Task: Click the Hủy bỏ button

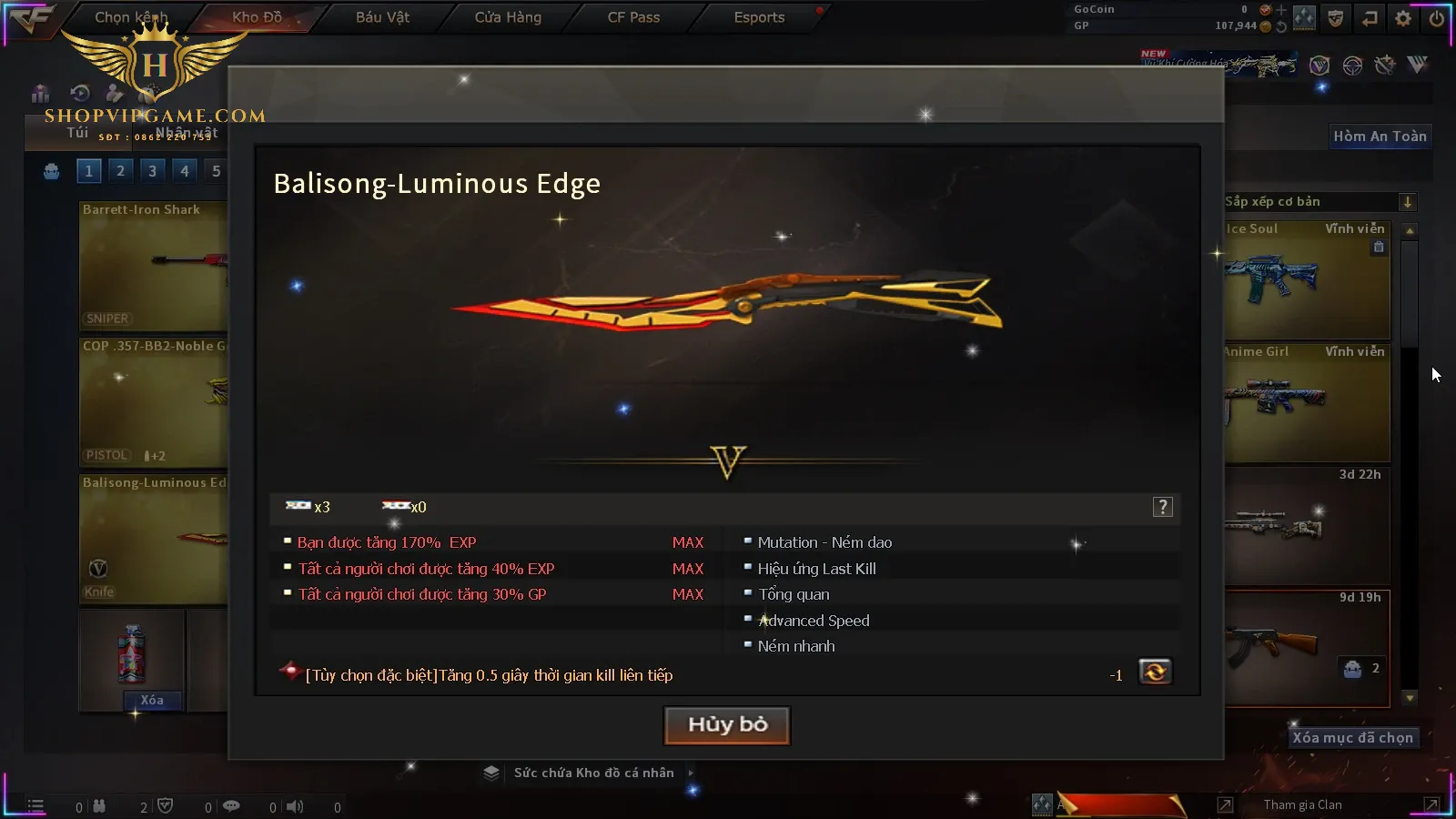Action: click(727, 725)
